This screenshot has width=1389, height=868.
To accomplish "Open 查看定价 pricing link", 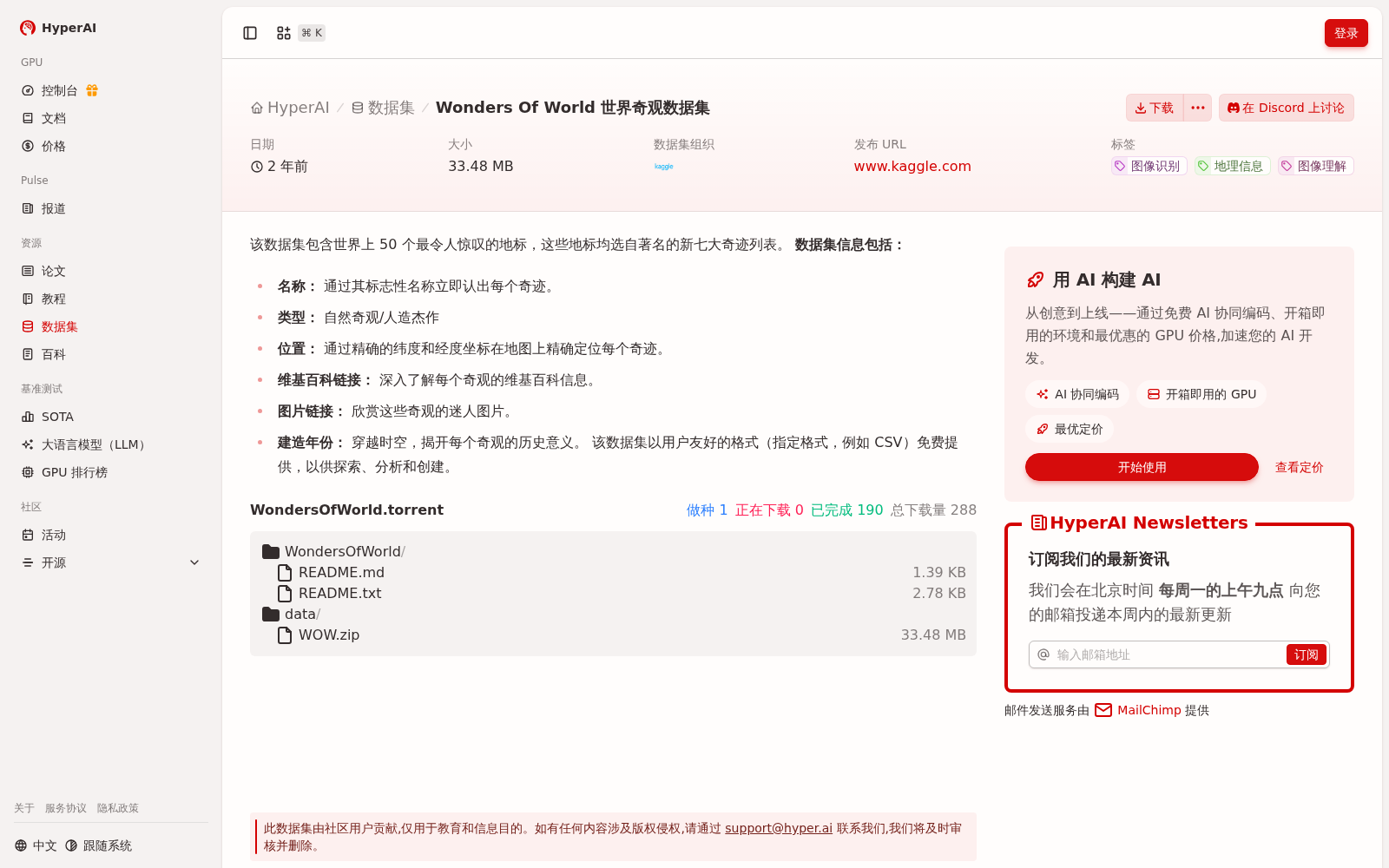I will (1299, 467).
